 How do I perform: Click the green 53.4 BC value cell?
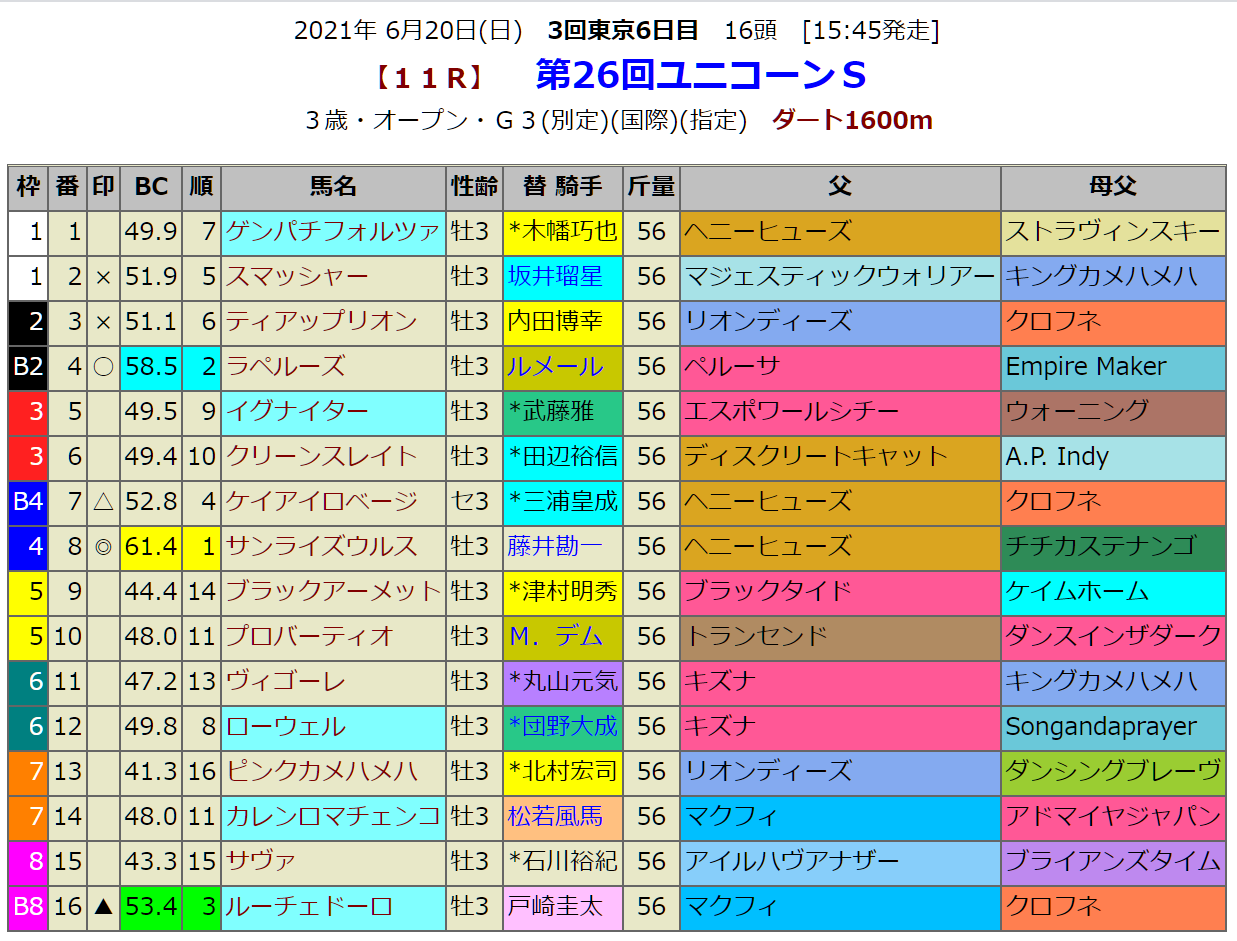(x=151, y=907)
